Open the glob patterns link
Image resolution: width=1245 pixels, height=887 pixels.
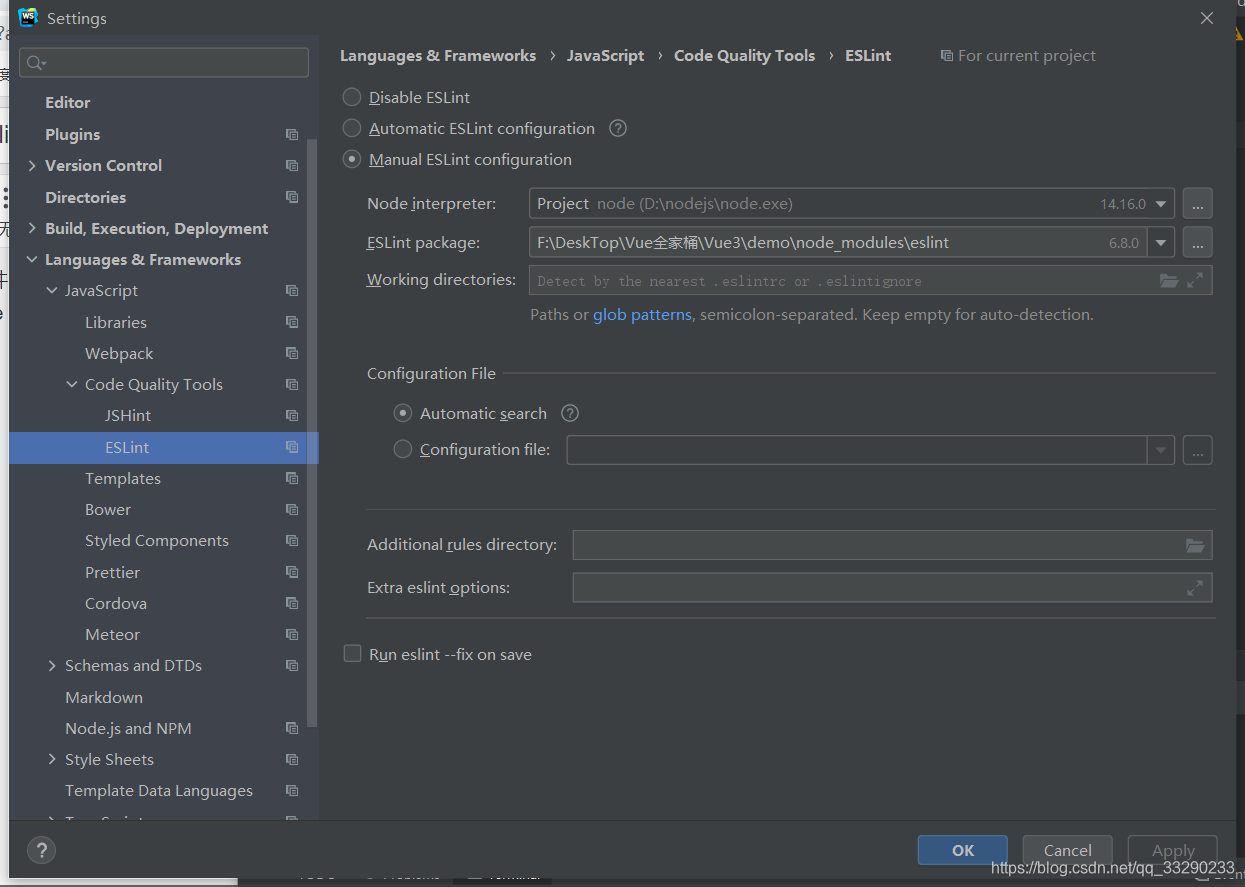[642, 314]
